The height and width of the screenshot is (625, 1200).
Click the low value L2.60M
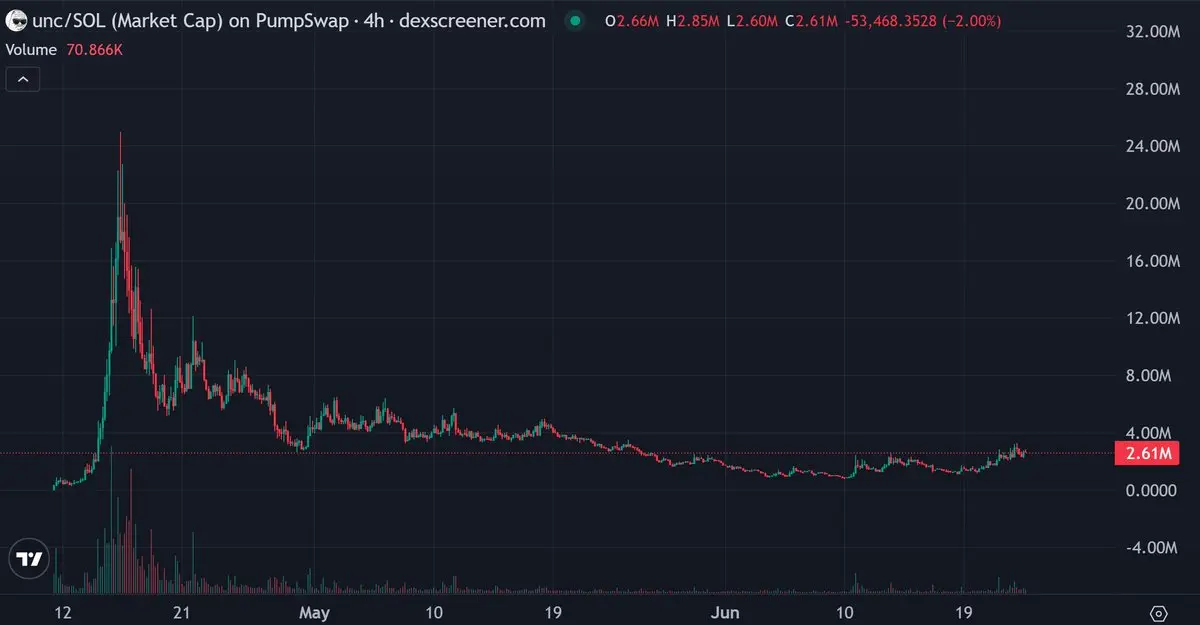752,20
